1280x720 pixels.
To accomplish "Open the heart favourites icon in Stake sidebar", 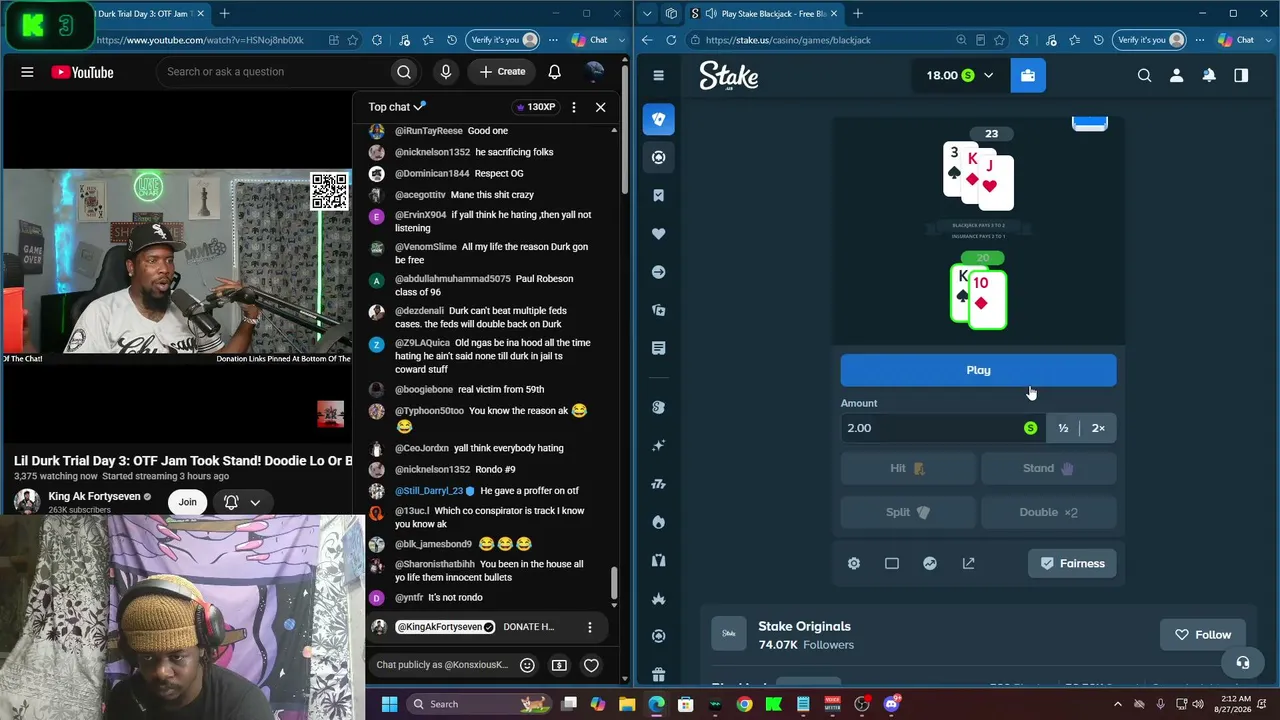I will click(x=658, y=234).
